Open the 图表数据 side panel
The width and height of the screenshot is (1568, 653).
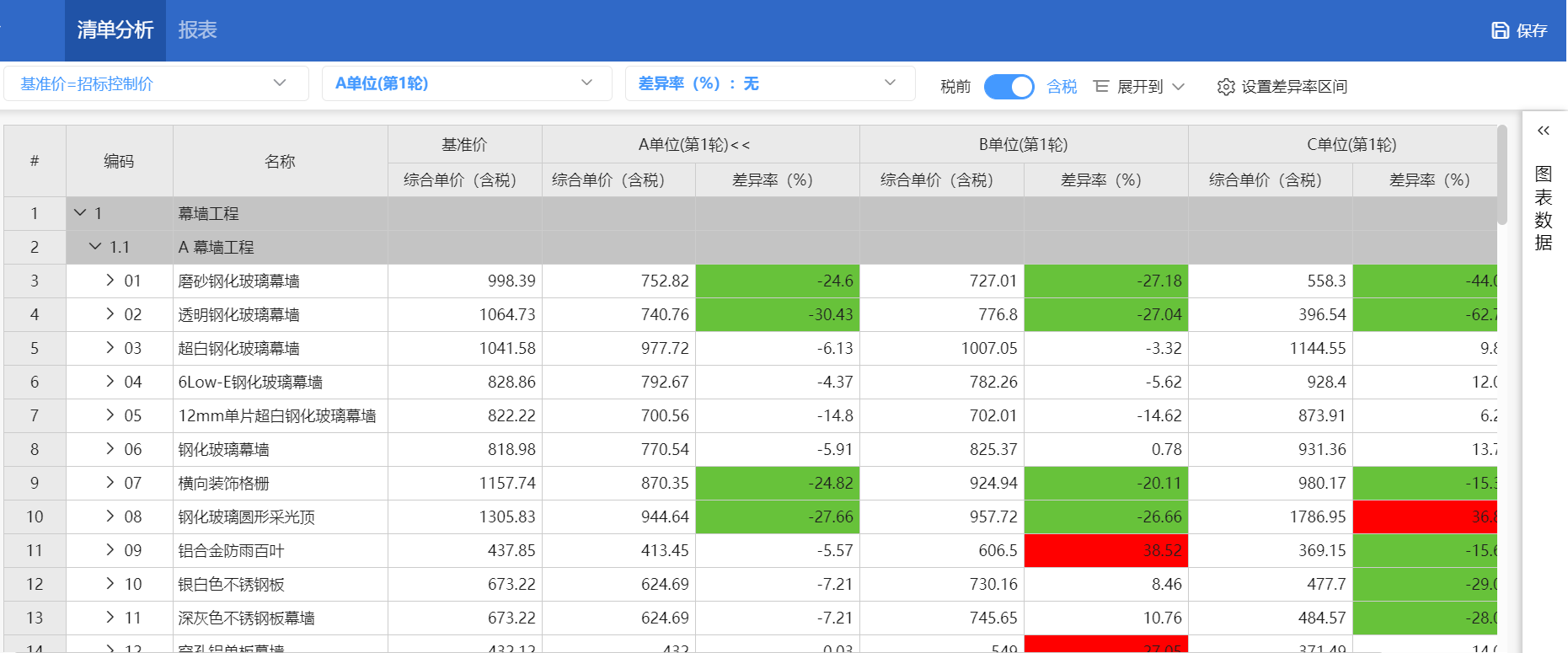(1543, 208)
